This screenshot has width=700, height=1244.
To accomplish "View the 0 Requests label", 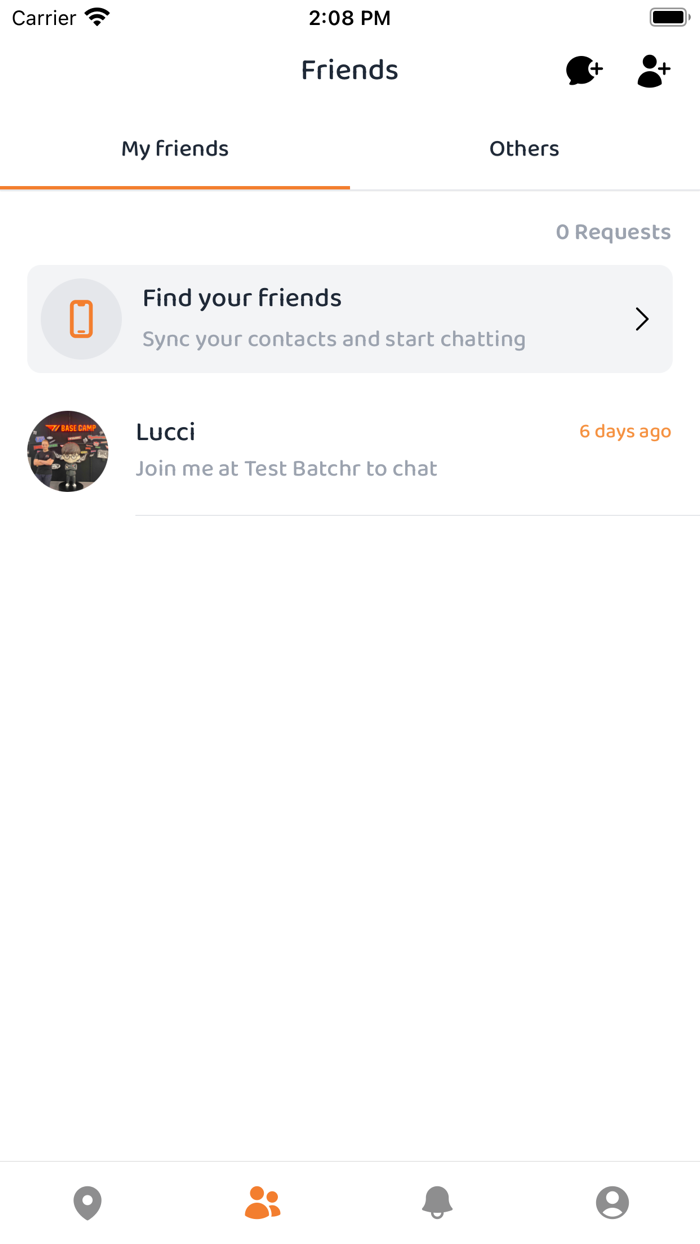I will [x=614, y=231].
